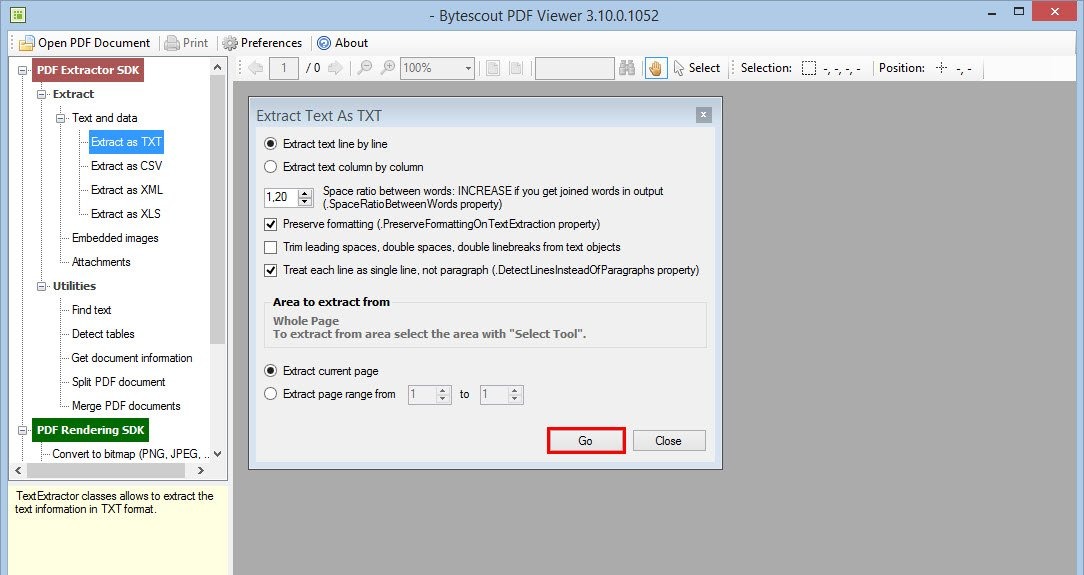Click the Print toolbar button
The width and height of the screenshot is (1084, 575).
pyautogui.click(x=186, y=43)
